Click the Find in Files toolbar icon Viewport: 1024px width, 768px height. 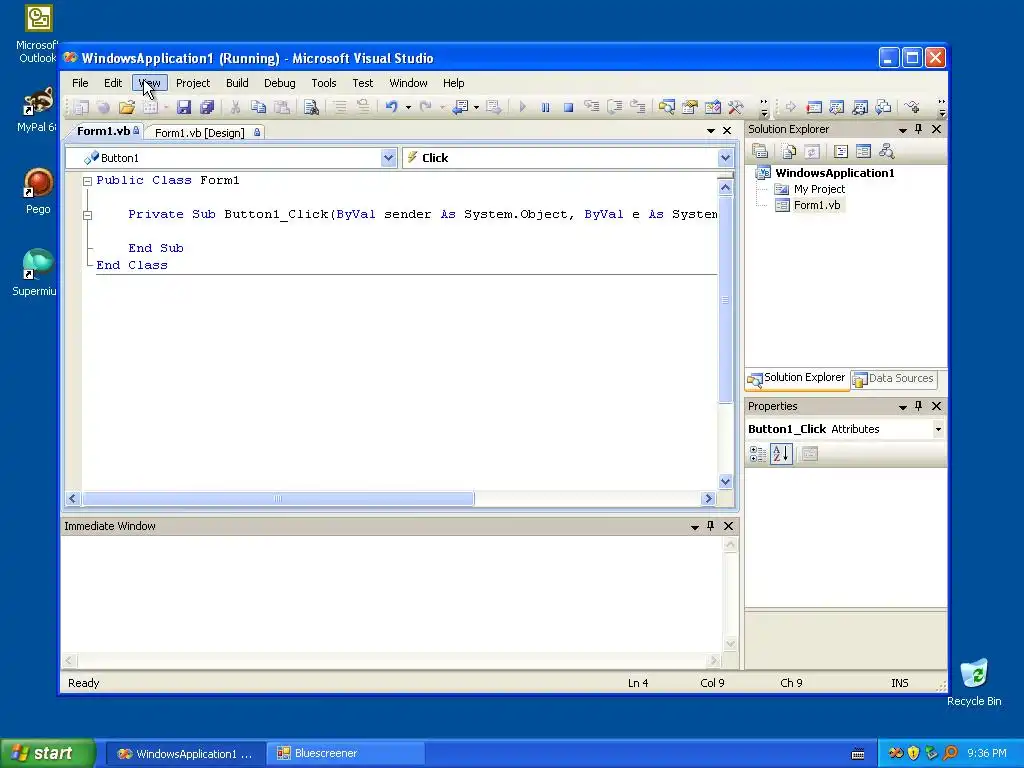[311, 107]
